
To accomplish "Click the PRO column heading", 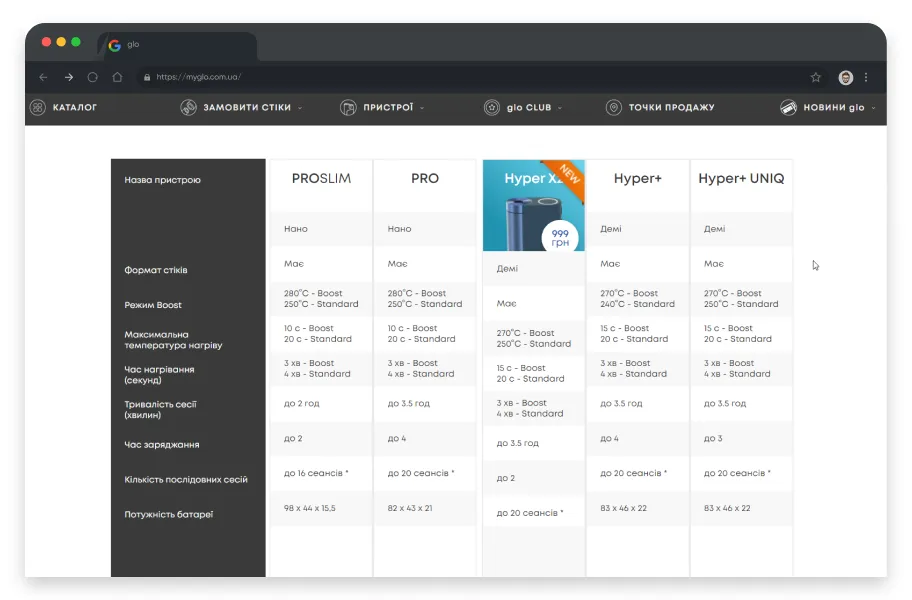I will point(425,178).
